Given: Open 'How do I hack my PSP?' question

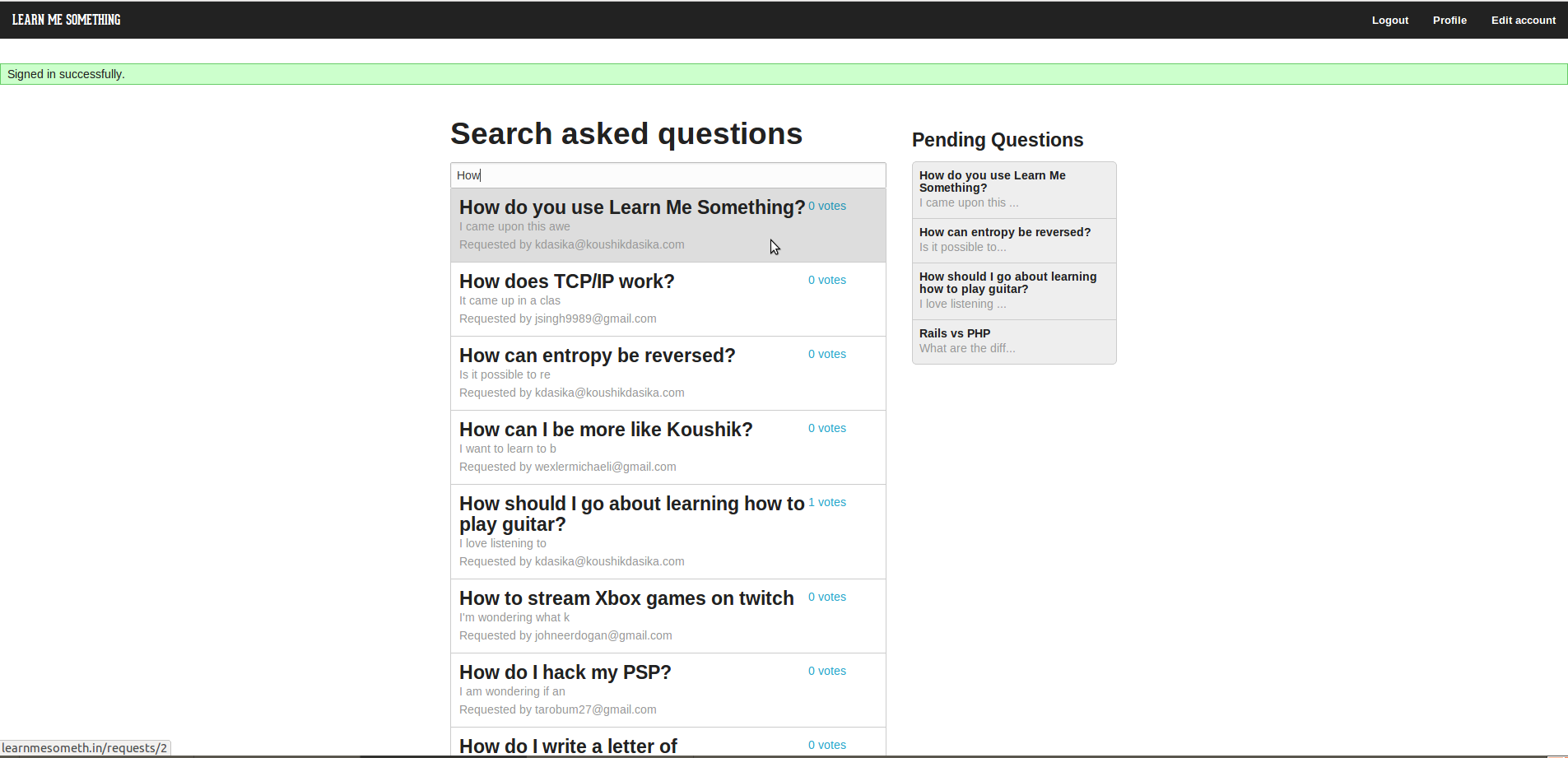Looking at the screenshot, I should coord(565,673).
